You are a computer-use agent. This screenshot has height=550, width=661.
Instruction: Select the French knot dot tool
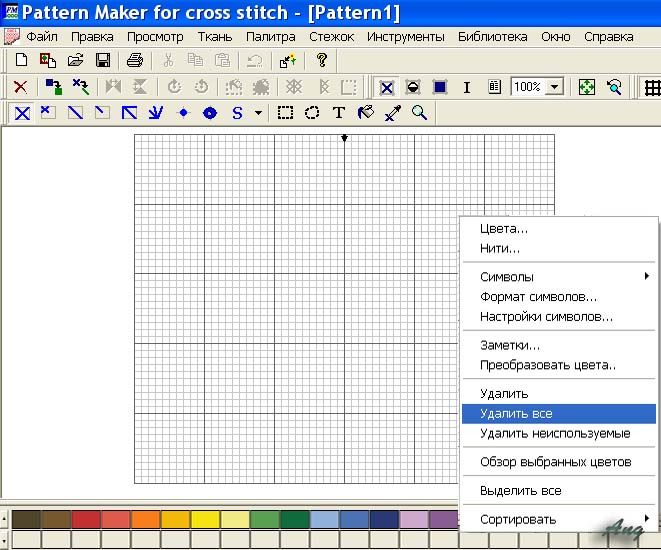pos(183,113)
